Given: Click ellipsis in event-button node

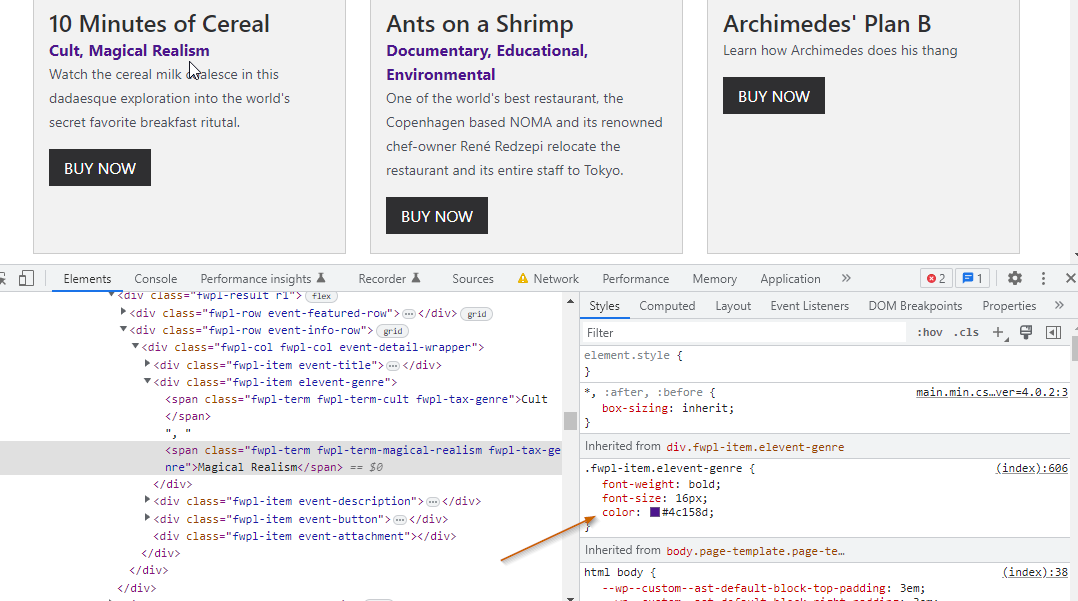Looking at the screenshot, I should 399,520.
